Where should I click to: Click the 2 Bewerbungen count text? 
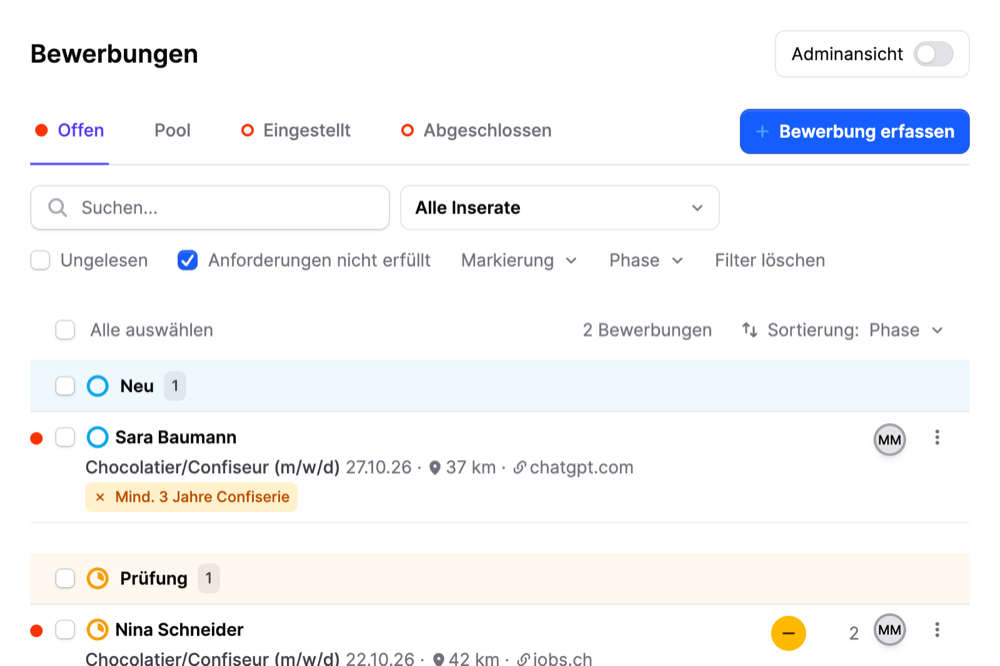coord(647,330)
